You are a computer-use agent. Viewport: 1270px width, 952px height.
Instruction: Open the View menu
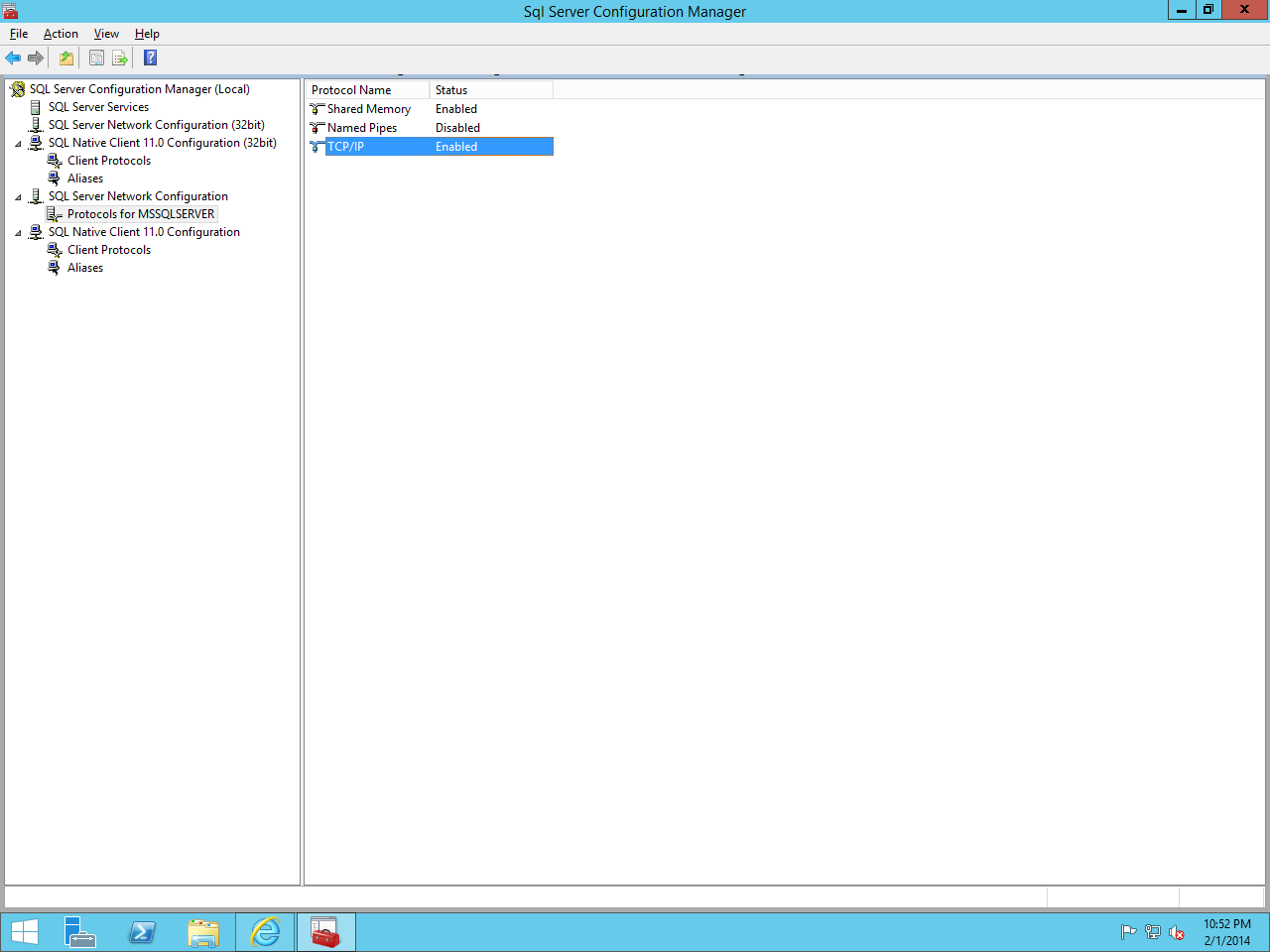(x=106, y=34)
